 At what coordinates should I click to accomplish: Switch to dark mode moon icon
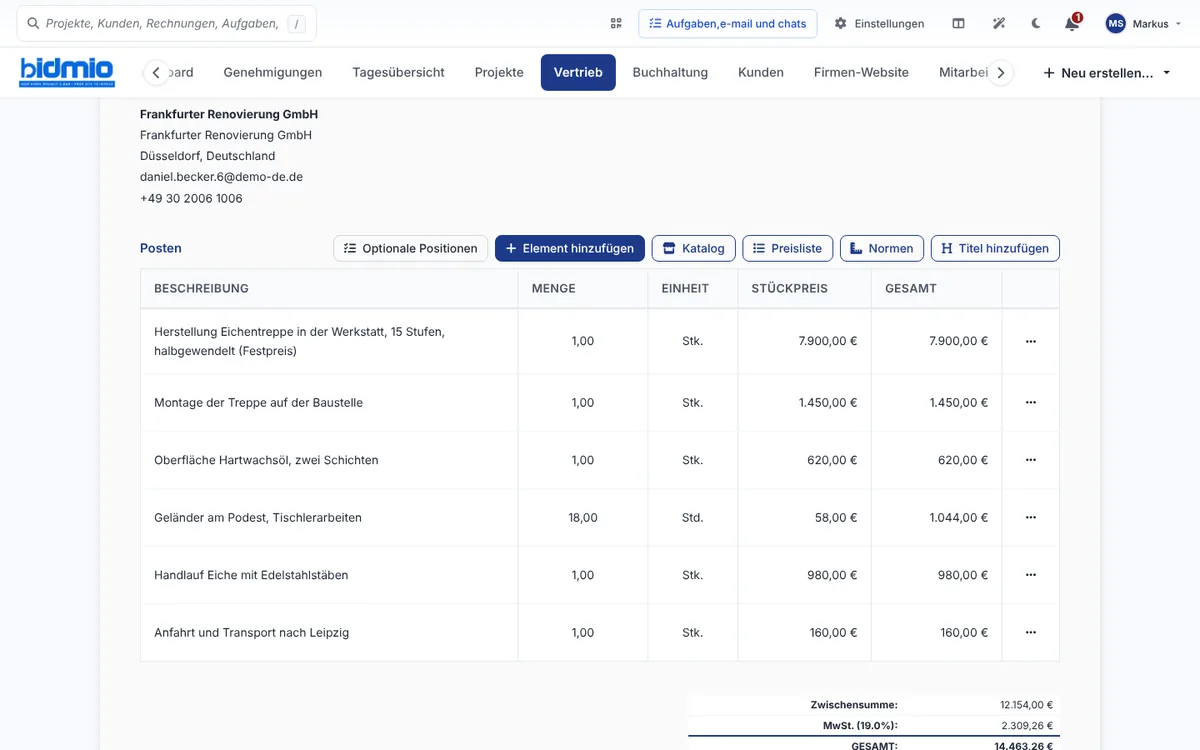pyautogui.click(x=1036, y=23)
